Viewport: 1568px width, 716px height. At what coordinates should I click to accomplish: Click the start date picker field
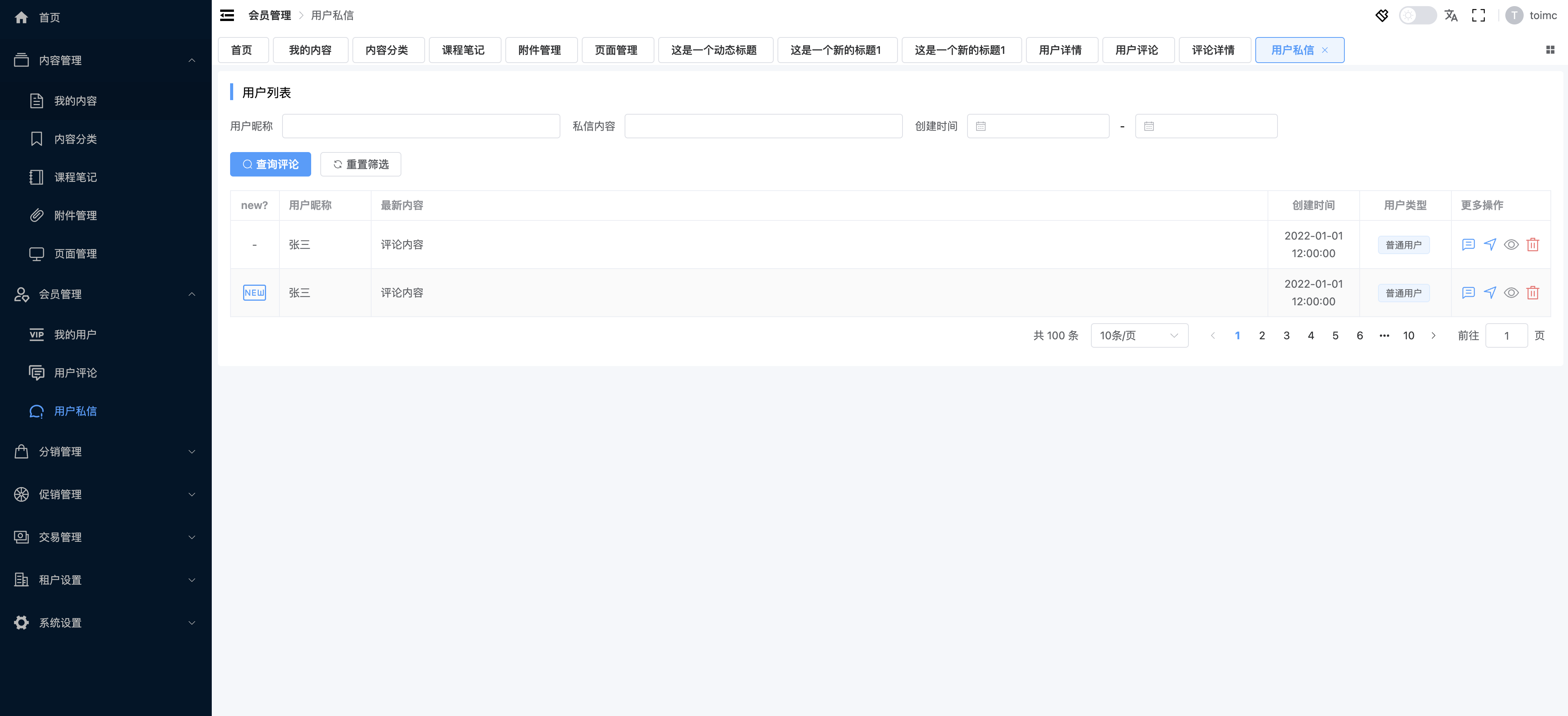pos(1038,126)
